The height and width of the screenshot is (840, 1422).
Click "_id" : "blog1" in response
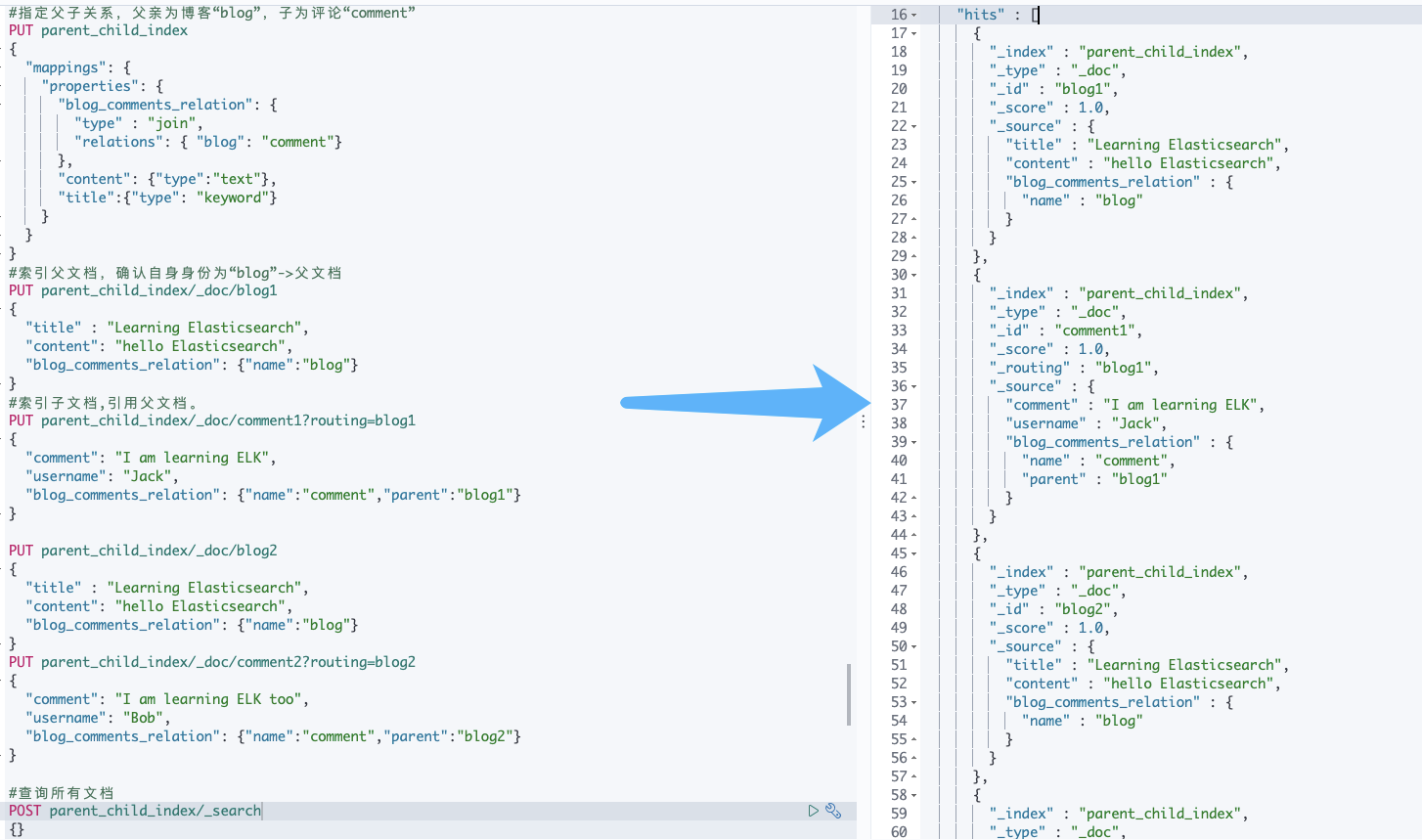(x=1053, y=89)
